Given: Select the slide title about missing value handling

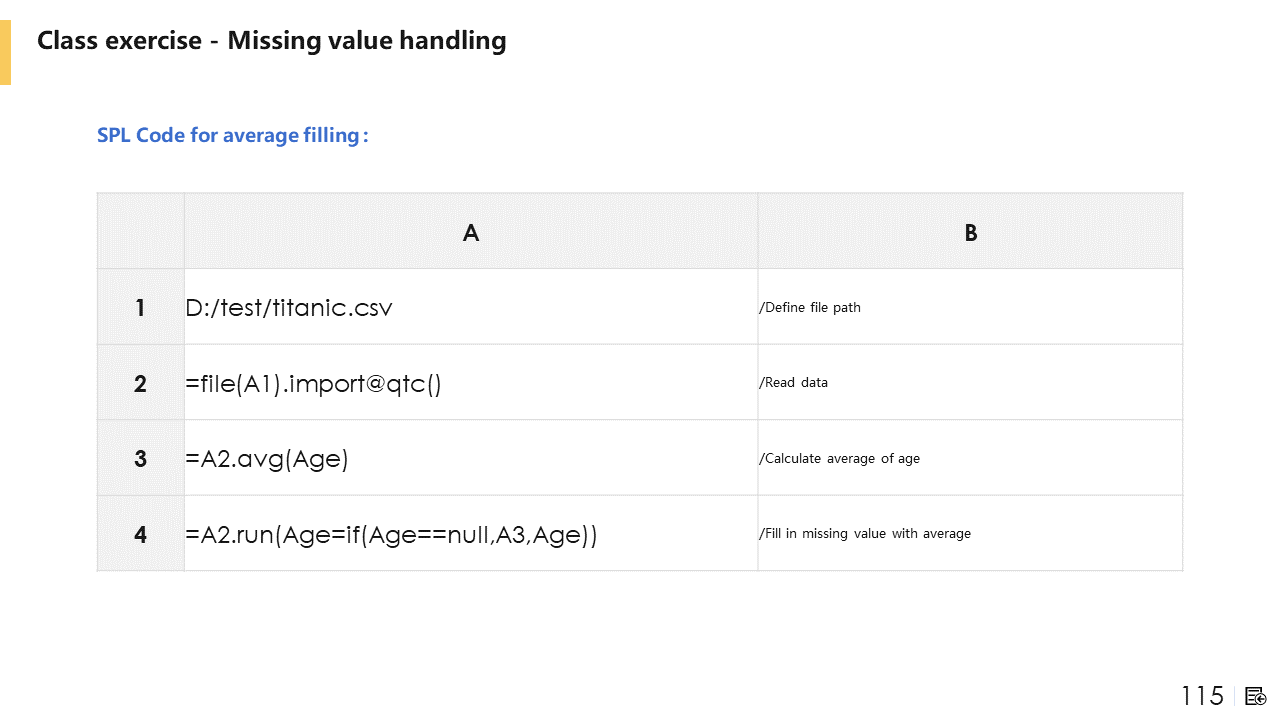Looking at the screenshot, I should pos(271,41).
